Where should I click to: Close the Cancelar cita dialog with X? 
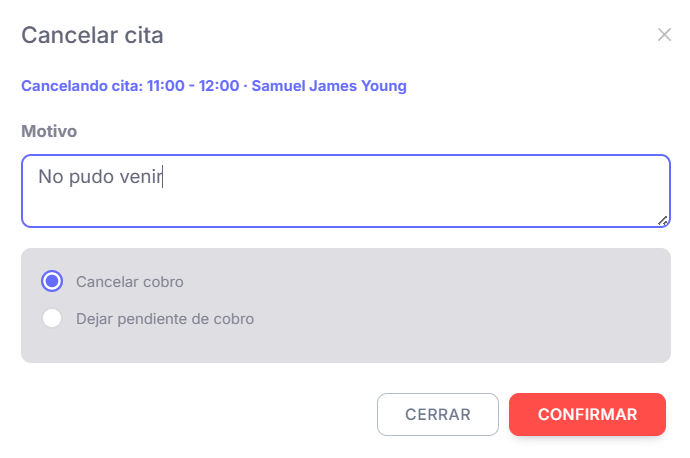(664, 35)
